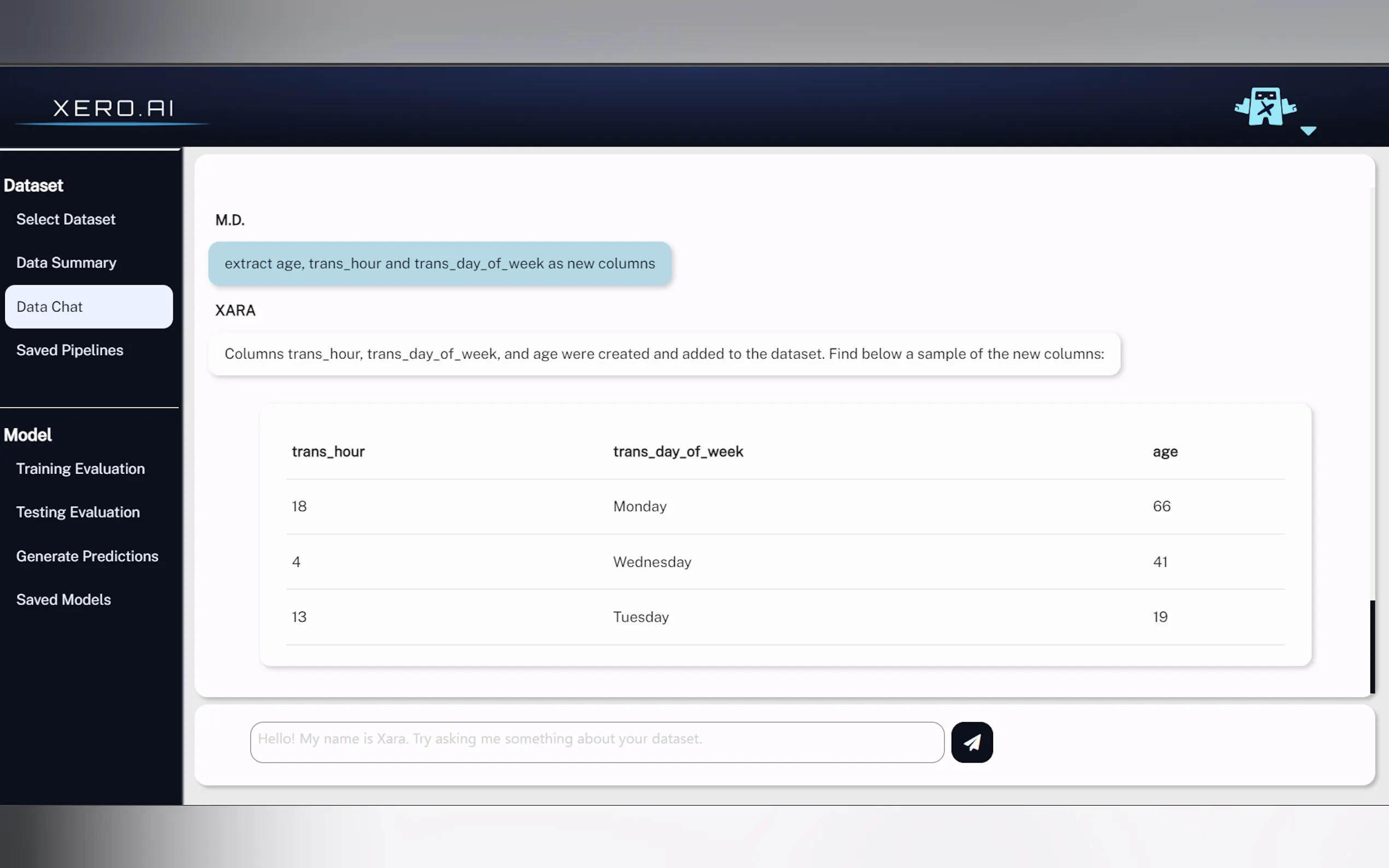Select the Select Dataset option

66,219
